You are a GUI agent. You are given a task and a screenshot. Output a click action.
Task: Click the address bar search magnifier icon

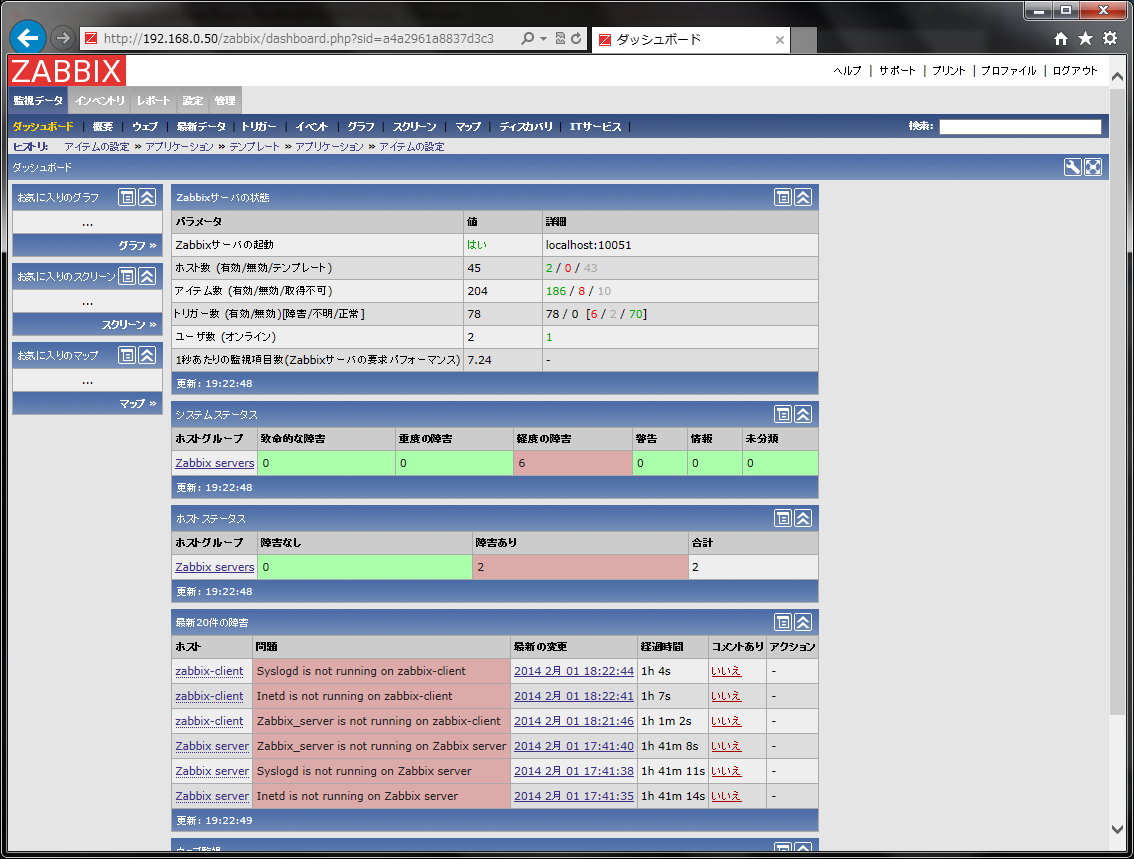(x=528, y=38)
